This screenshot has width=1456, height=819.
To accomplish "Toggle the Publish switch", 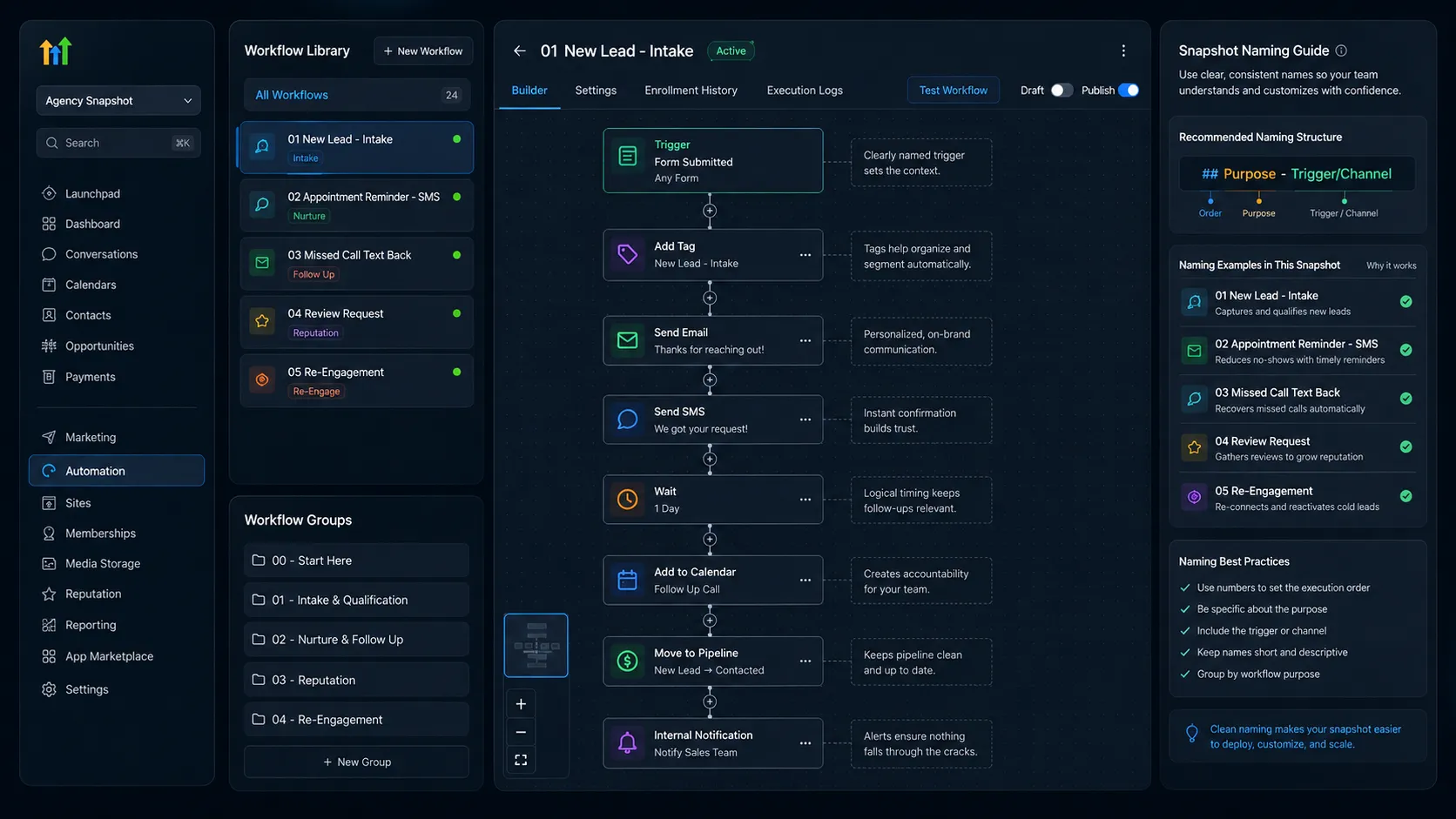I will [x=1129, y=91].
